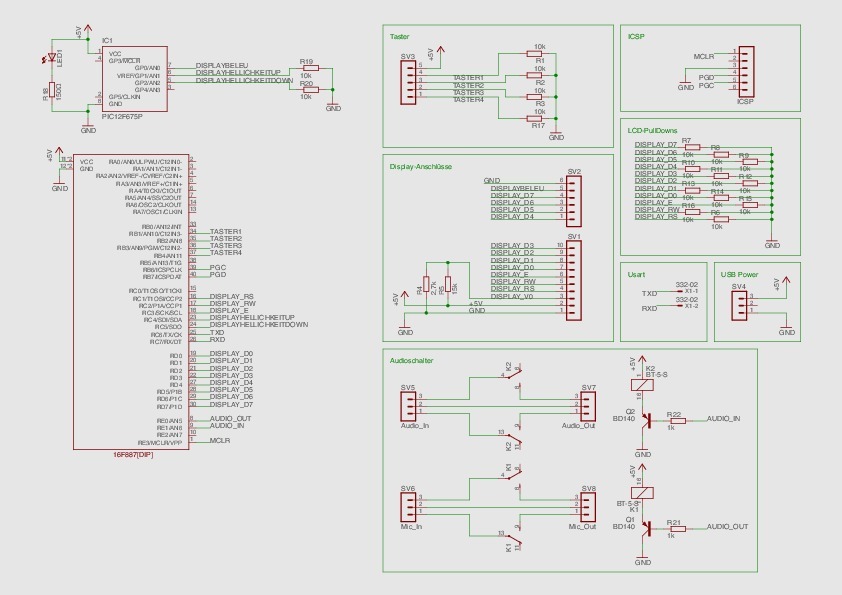Click the 'Audioschalter' section title
Viewport: 842px width, 595px height.
pos(411,361)
